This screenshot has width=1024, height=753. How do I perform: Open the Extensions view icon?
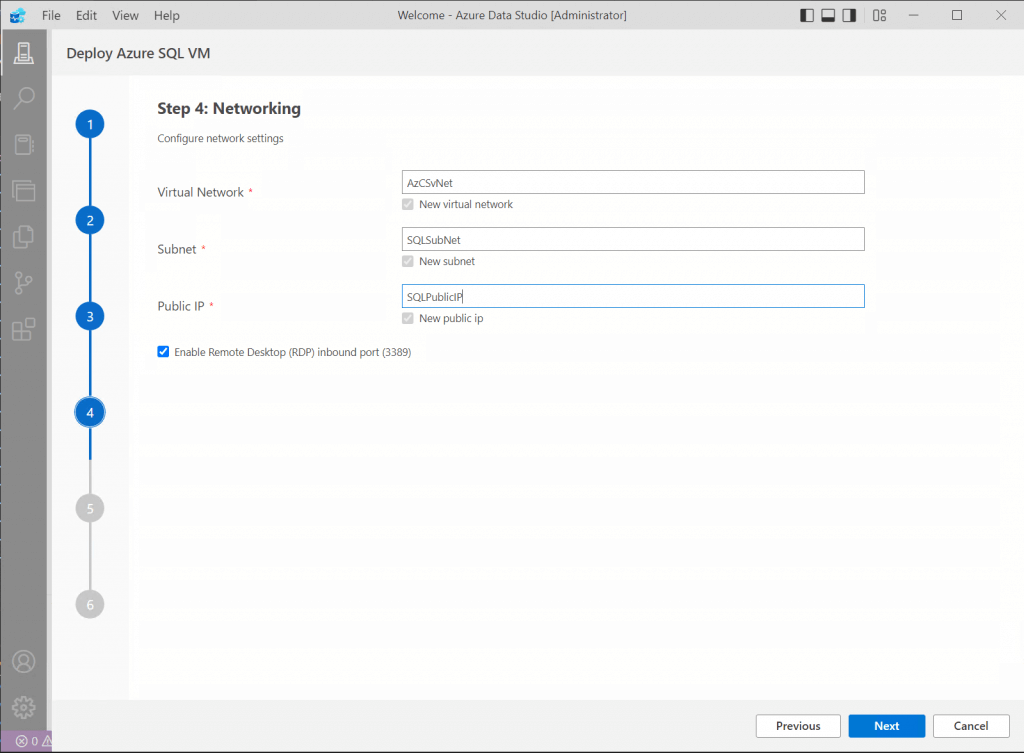[x=24, y=329]
